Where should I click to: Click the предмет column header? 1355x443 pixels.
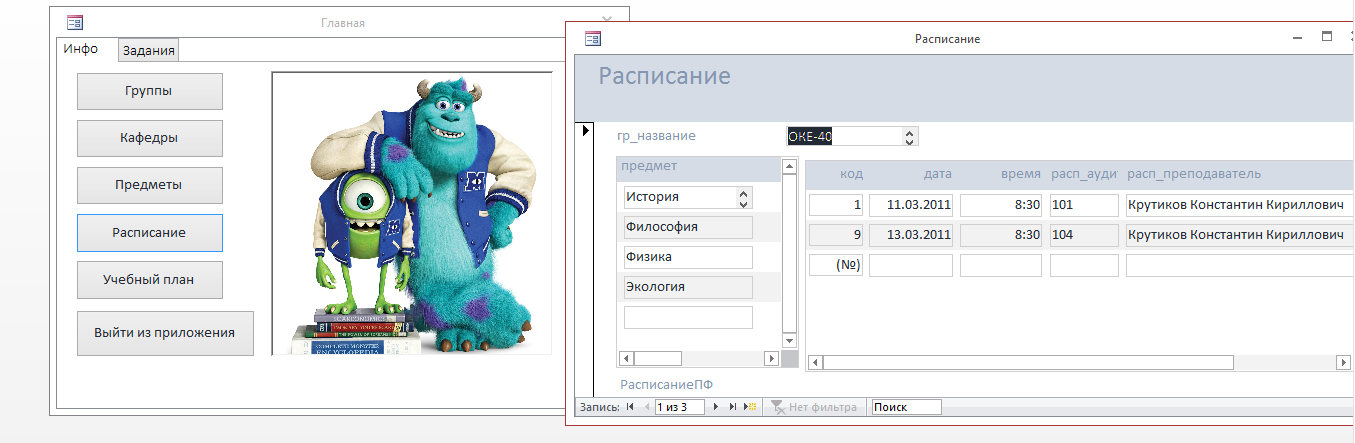648,166
